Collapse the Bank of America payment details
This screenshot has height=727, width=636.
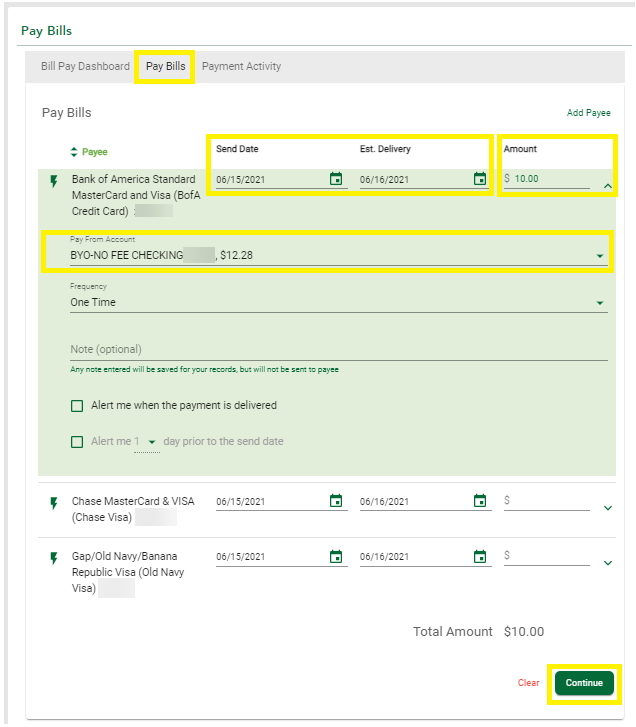(608, 186)
